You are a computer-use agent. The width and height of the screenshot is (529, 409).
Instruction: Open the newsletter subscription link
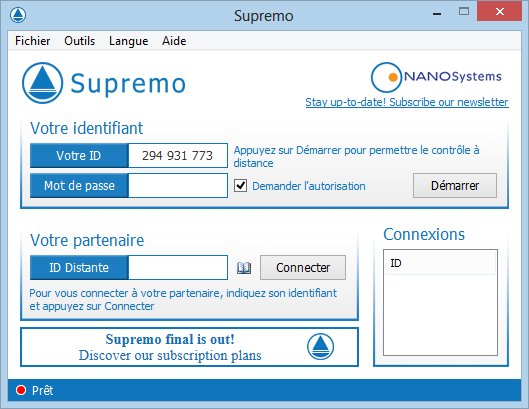[x=407, y=102]
